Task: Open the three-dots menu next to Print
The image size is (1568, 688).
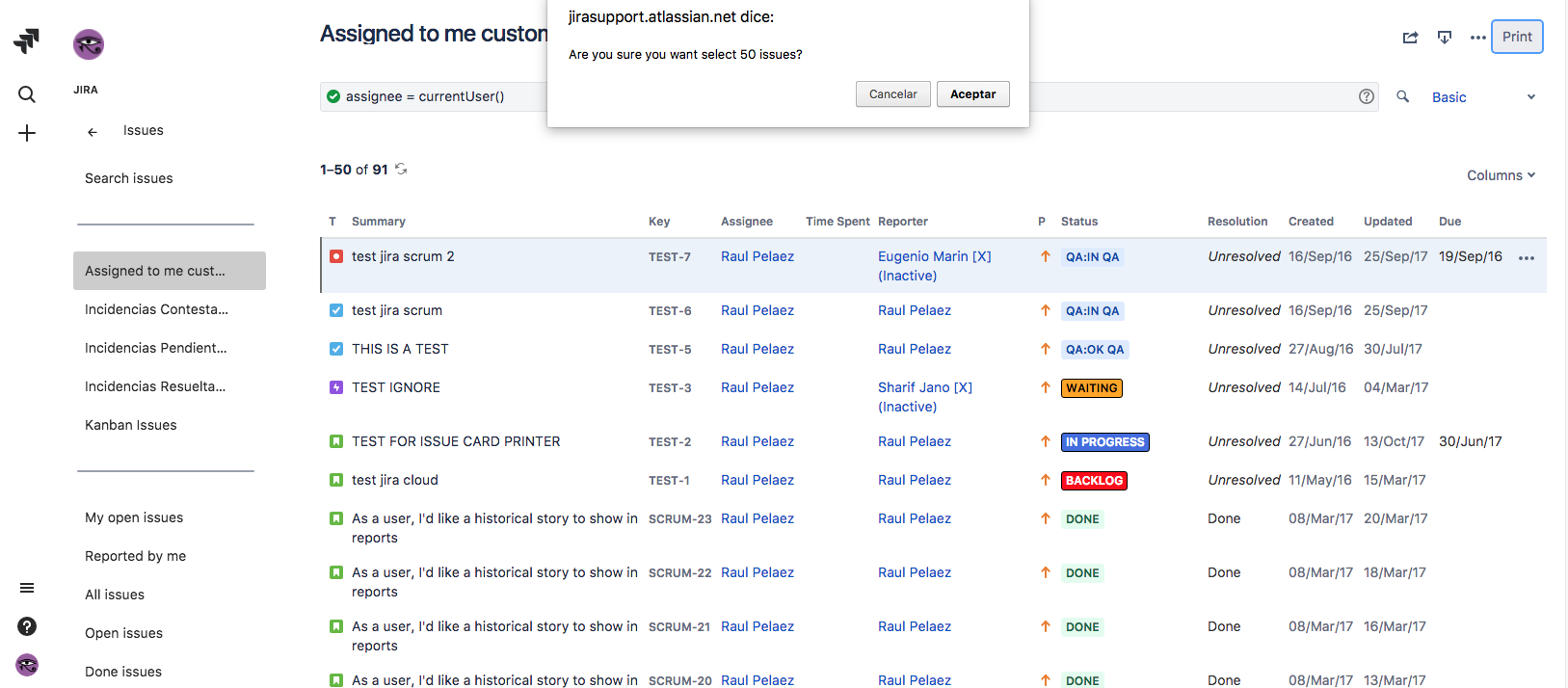Action: (x=1477, y=38)
